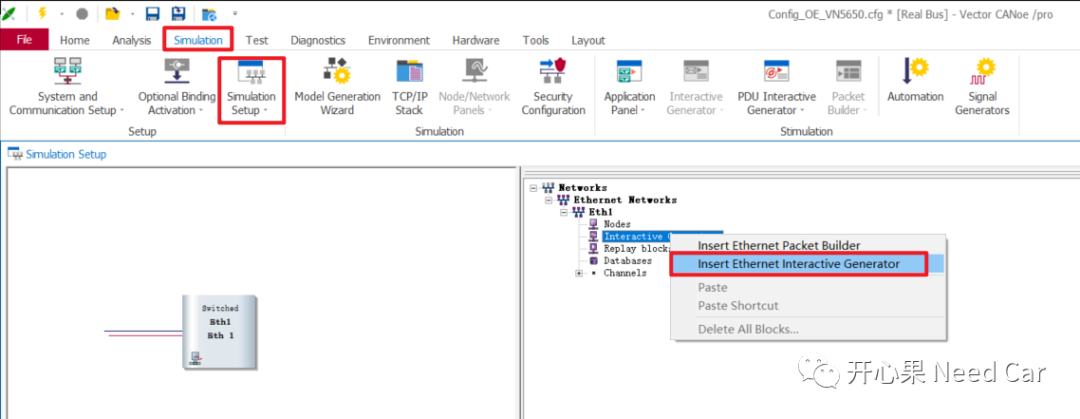The height and width of the screenshot is (419, 1080).
Task: Expand the Optional Binding Activation dropdown arrow
Action: click(200, 110)
